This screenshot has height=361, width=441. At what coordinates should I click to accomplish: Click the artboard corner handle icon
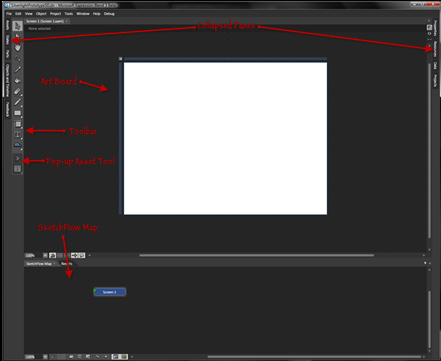(x=121, y=59)
